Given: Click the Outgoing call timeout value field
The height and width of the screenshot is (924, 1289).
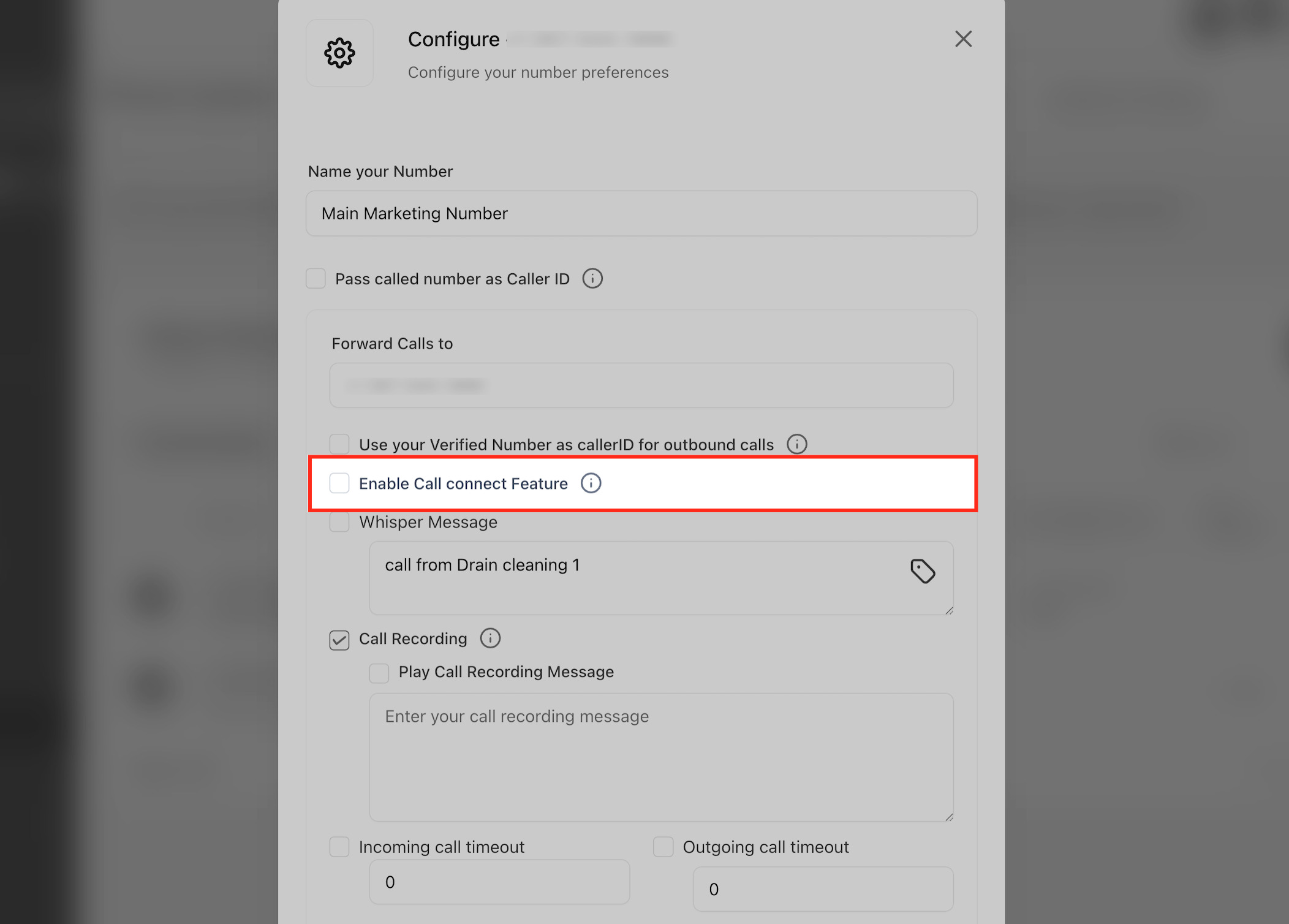Looking at the screenshot, I should pos(823,889).
